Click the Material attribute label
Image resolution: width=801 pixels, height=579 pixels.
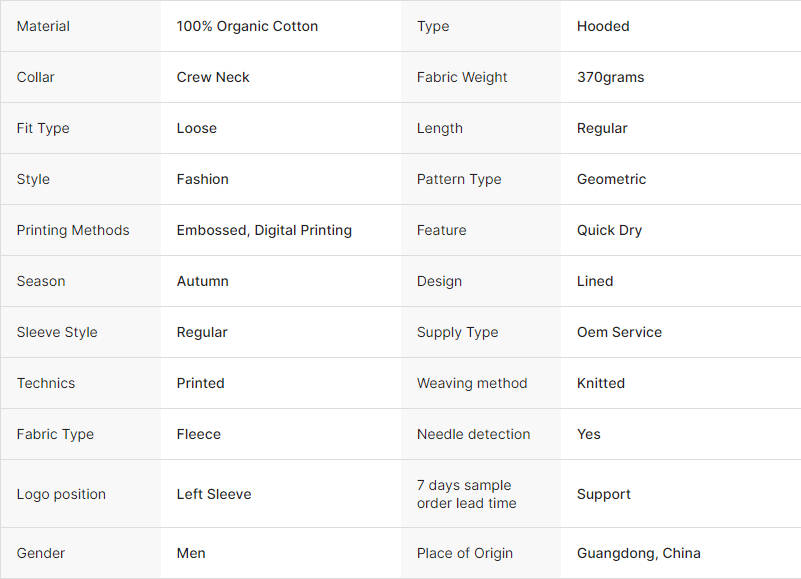43,26
